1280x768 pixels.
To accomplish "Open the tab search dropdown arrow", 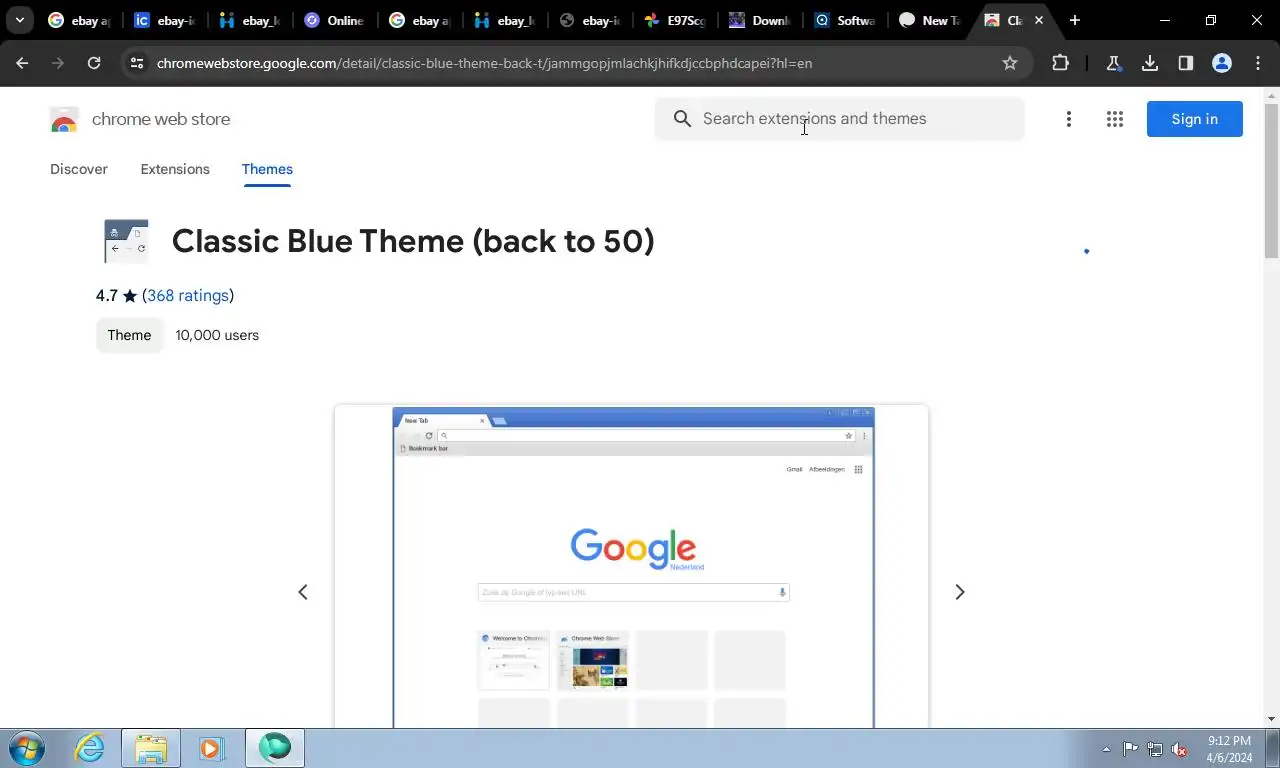I will 19,20.
